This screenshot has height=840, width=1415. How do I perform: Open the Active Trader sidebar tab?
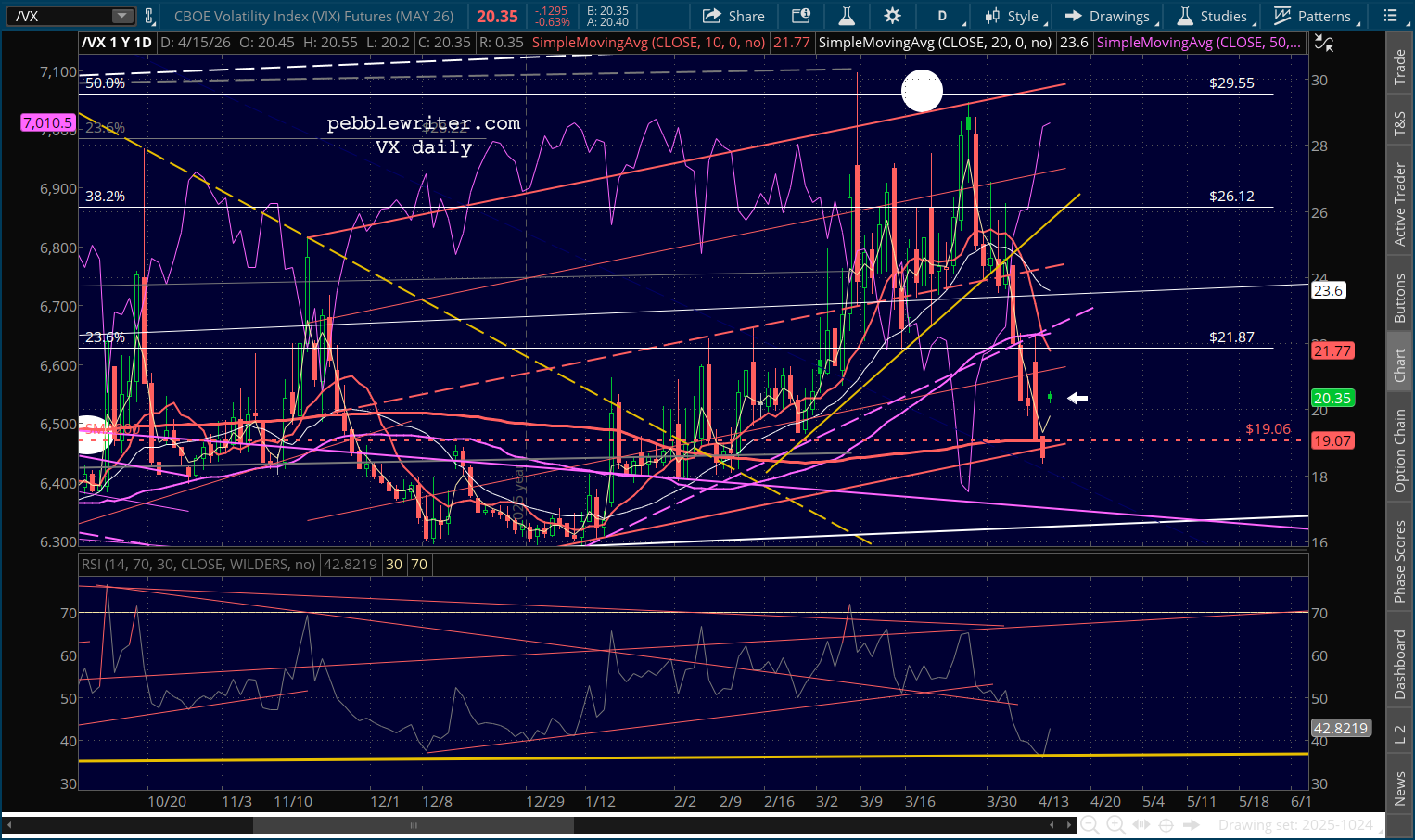pyautogui.click(x=1399, y=204)
